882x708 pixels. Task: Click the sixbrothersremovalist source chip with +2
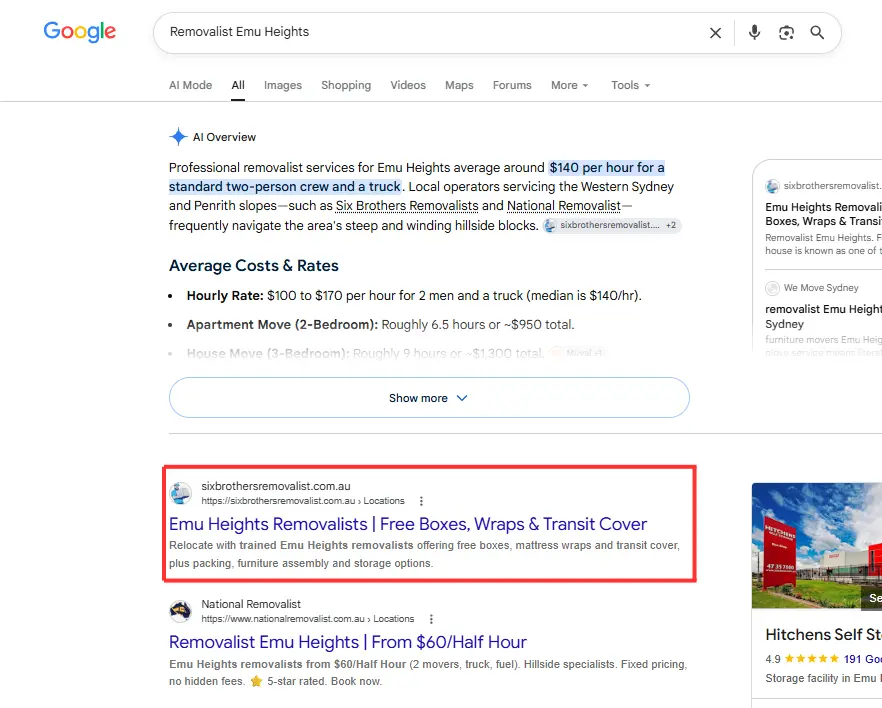[x=611, y=225]
